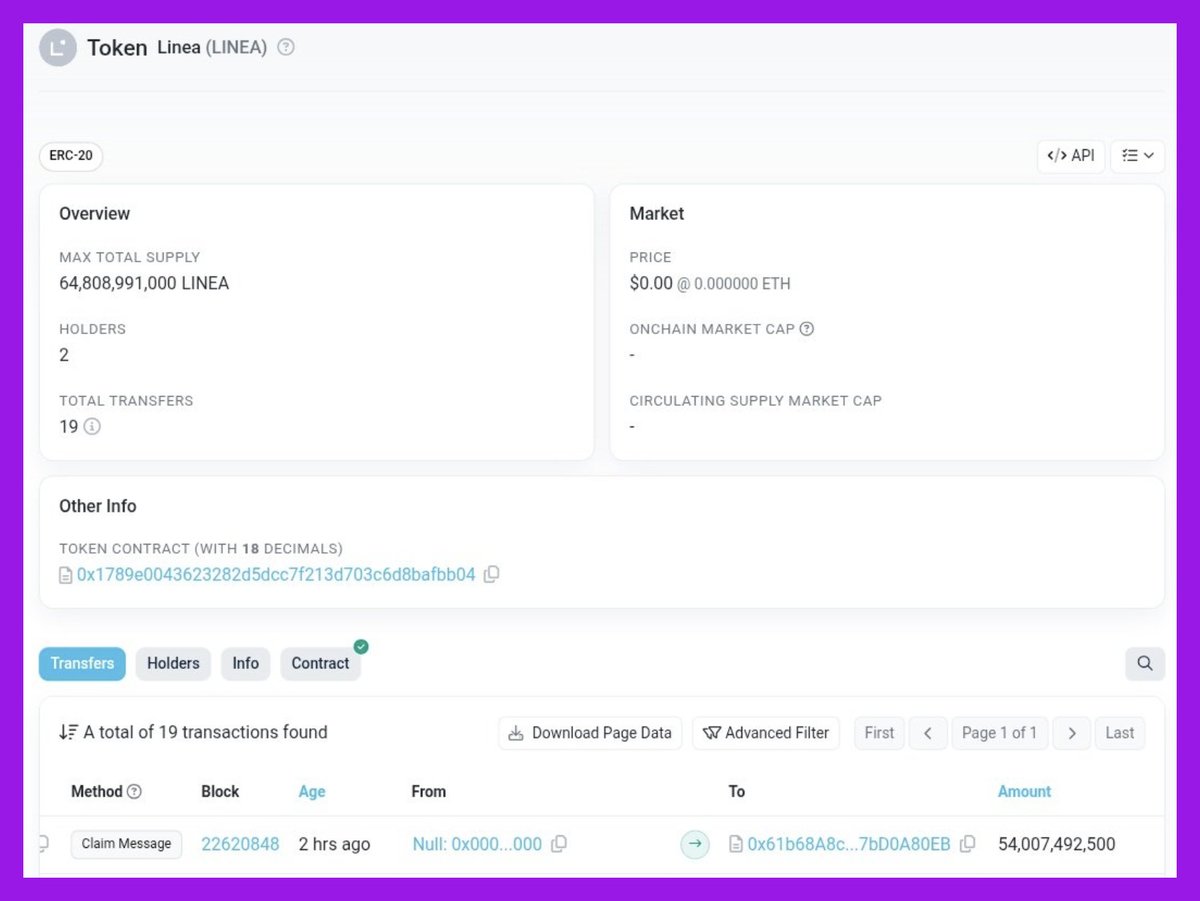Copy the token contract address
Screen dimensions: 1200x901
[491, 575]
